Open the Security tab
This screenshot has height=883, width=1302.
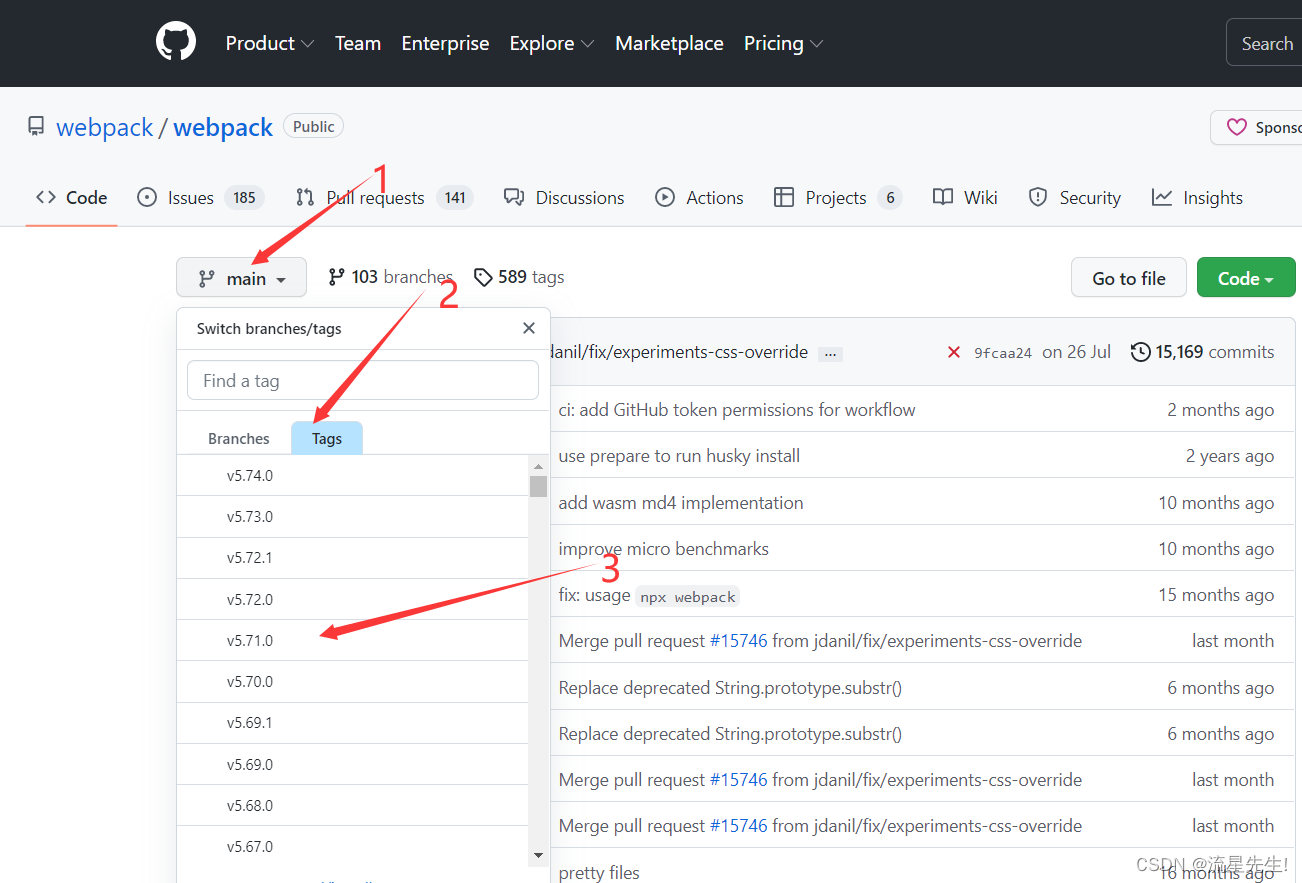point(1075,198)
